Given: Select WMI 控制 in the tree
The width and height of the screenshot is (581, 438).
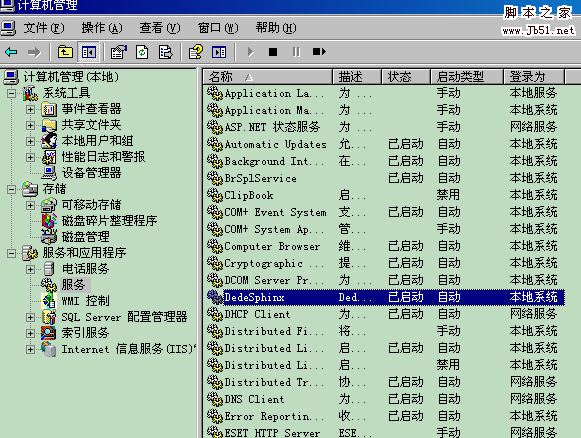Looking at the screenshot, I should pos(85,301).
